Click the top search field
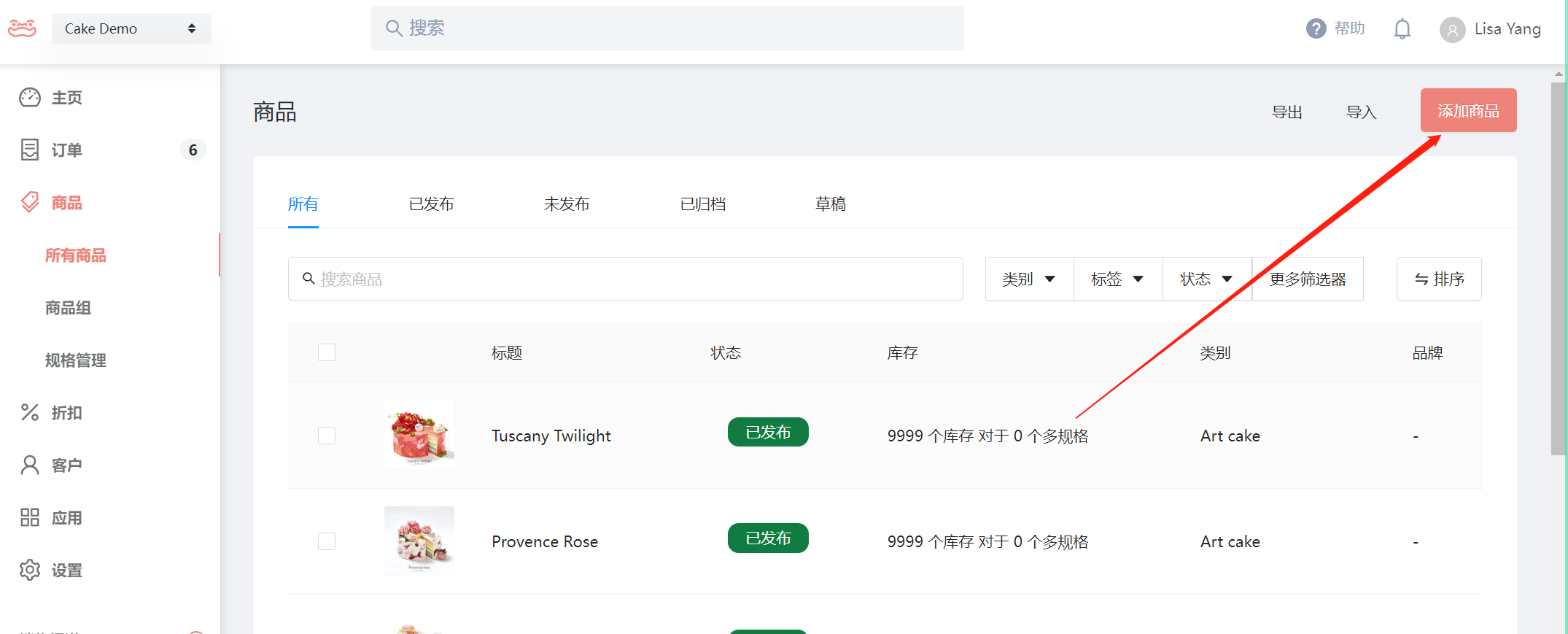Viewport: 1568px width, 634px height. (667, 28)
